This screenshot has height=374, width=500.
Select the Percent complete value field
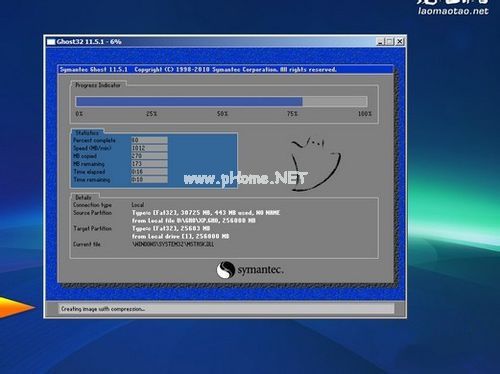(x=149, y=140)
